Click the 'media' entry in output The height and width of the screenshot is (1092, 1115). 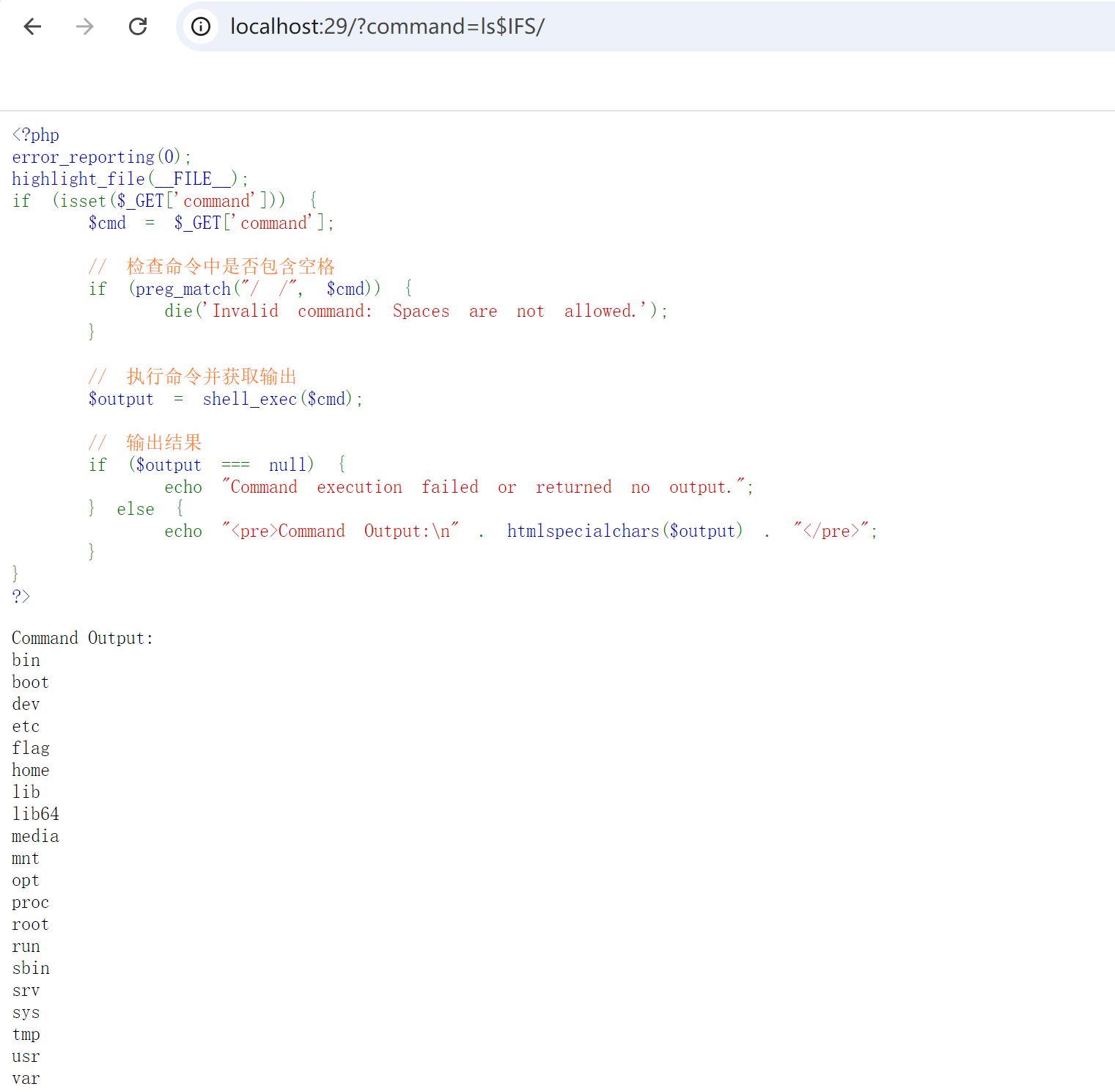tap(35, 836)
